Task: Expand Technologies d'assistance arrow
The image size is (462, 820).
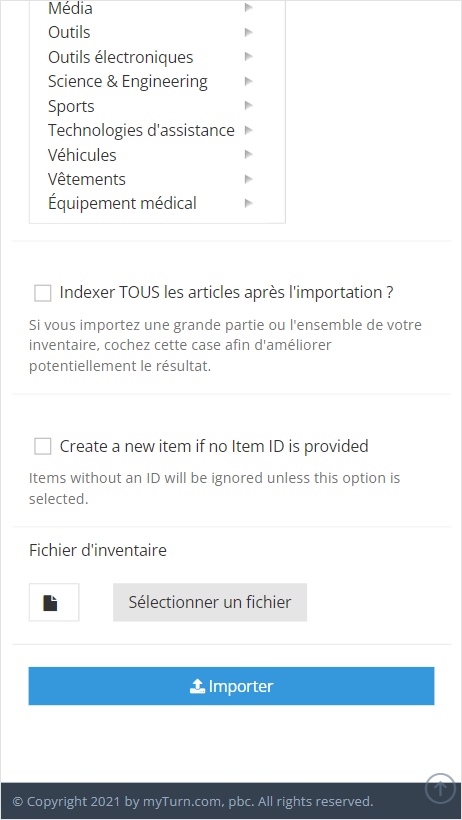Action: coord(249,130)
